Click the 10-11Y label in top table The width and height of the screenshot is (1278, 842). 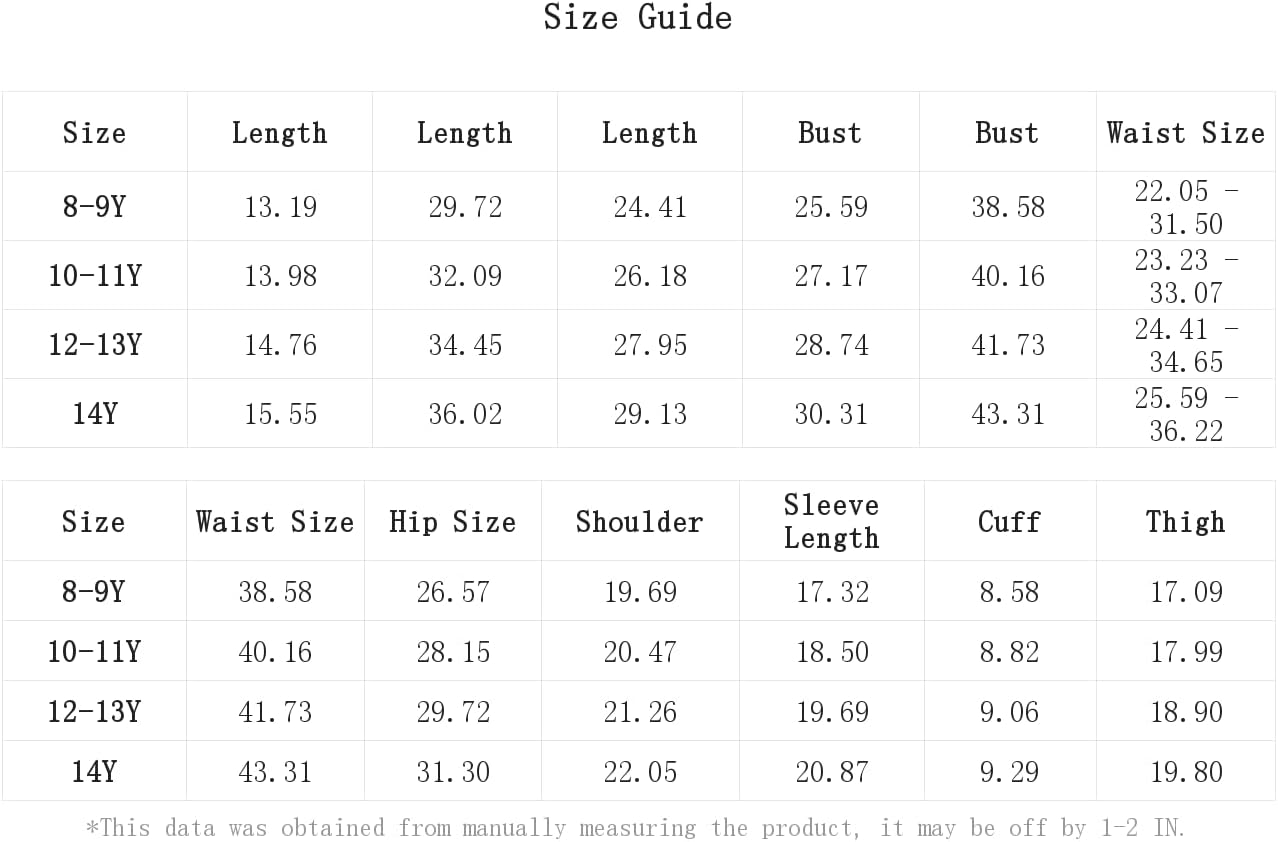[x=95, y=276]
